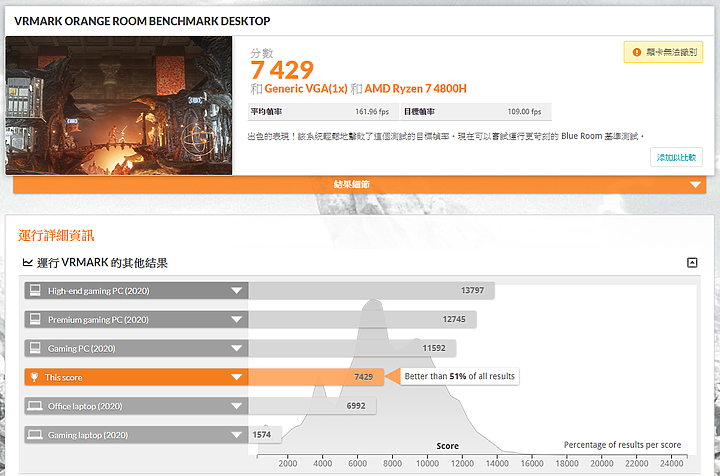Open the Generic VGA(1x) link

coord(306,89)
